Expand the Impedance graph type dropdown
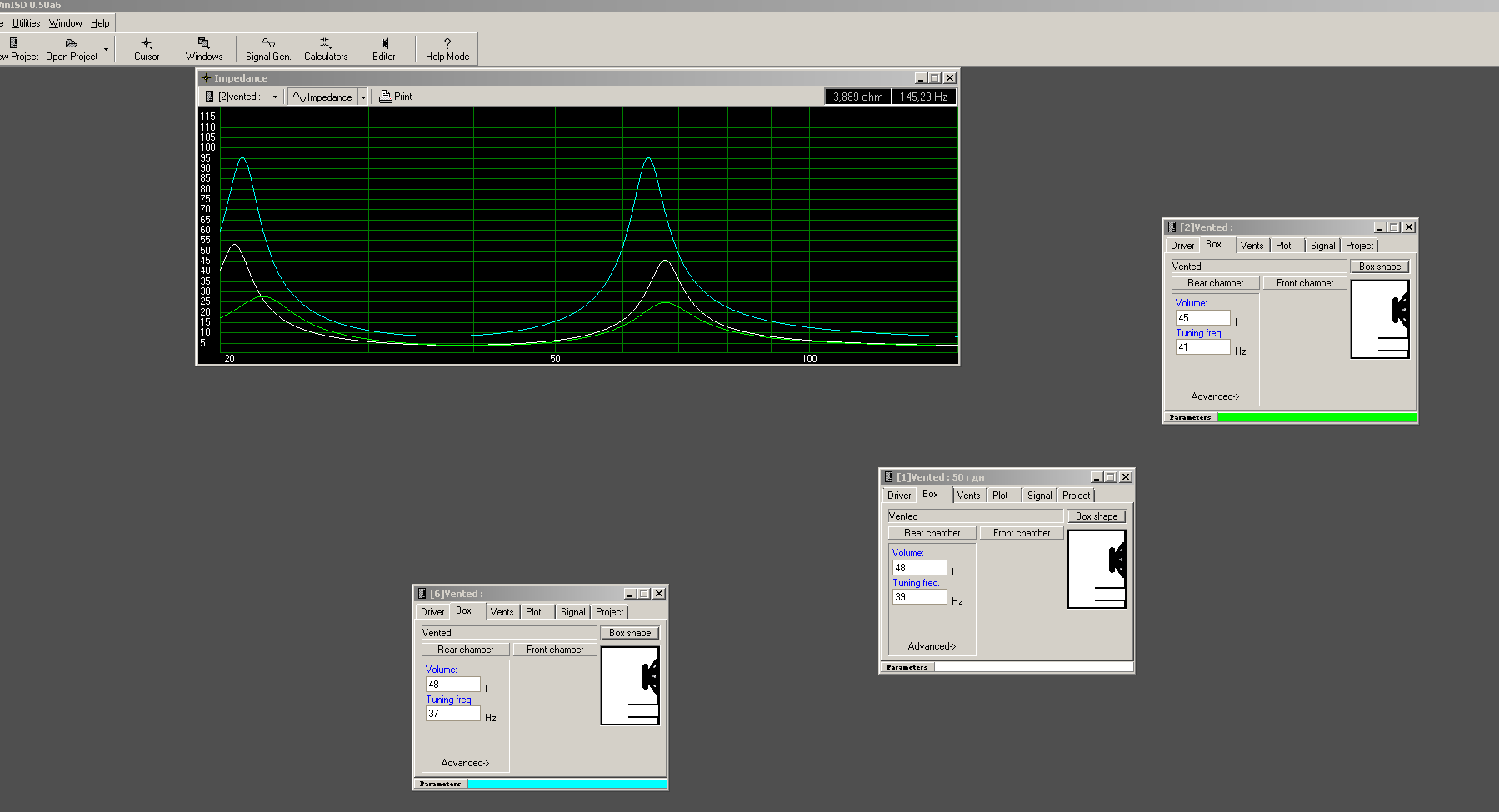 (x=363, y=97)
